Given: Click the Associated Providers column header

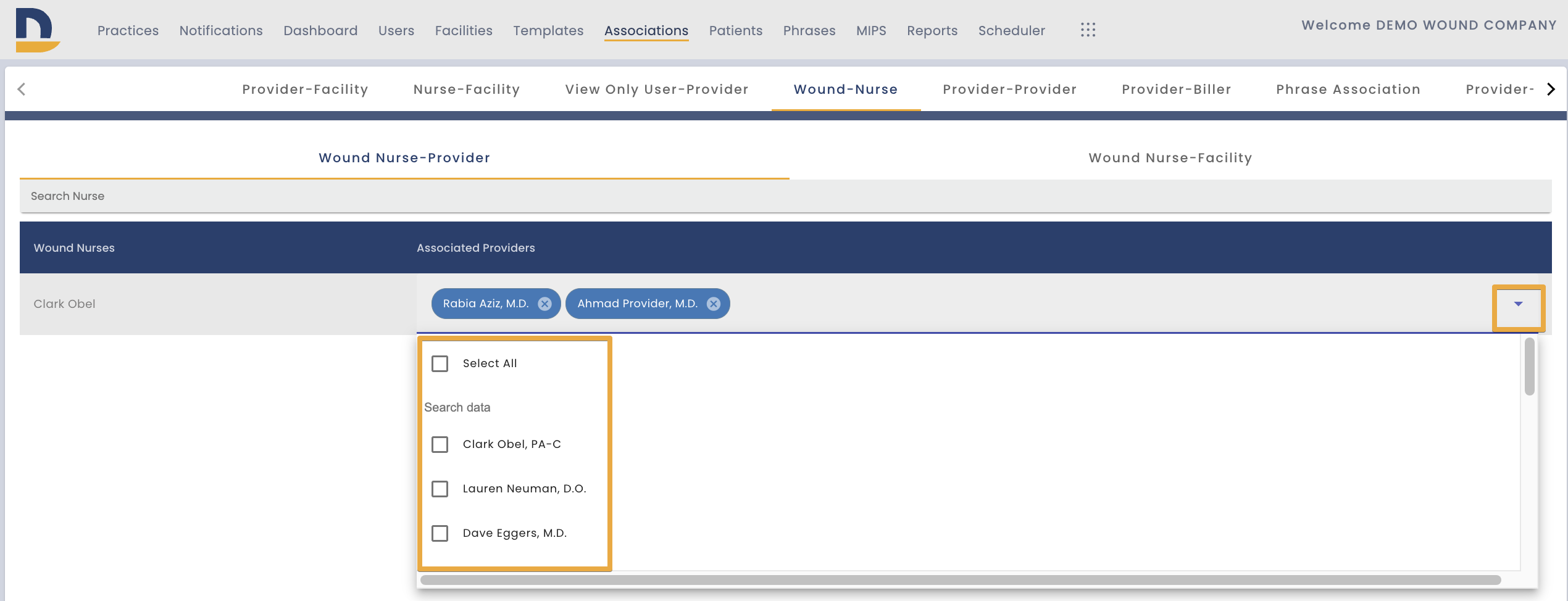Looking at the screenshot, I should coord(476,248).
